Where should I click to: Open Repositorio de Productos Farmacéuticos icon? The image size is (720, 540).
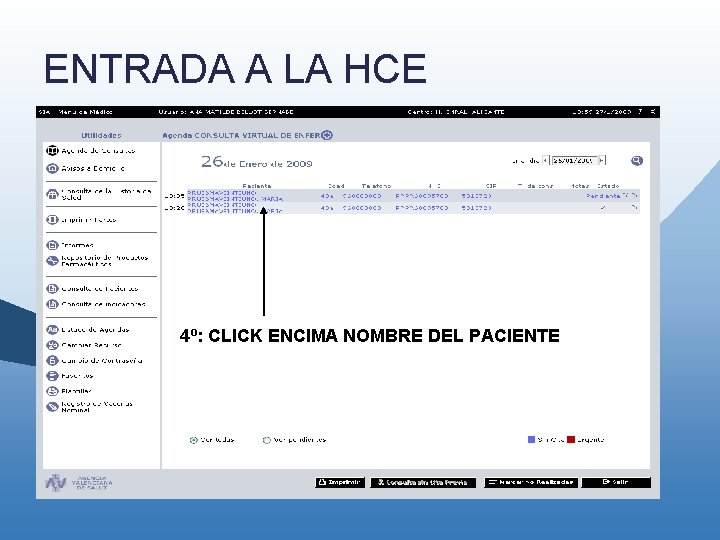[x=52, y=261]
